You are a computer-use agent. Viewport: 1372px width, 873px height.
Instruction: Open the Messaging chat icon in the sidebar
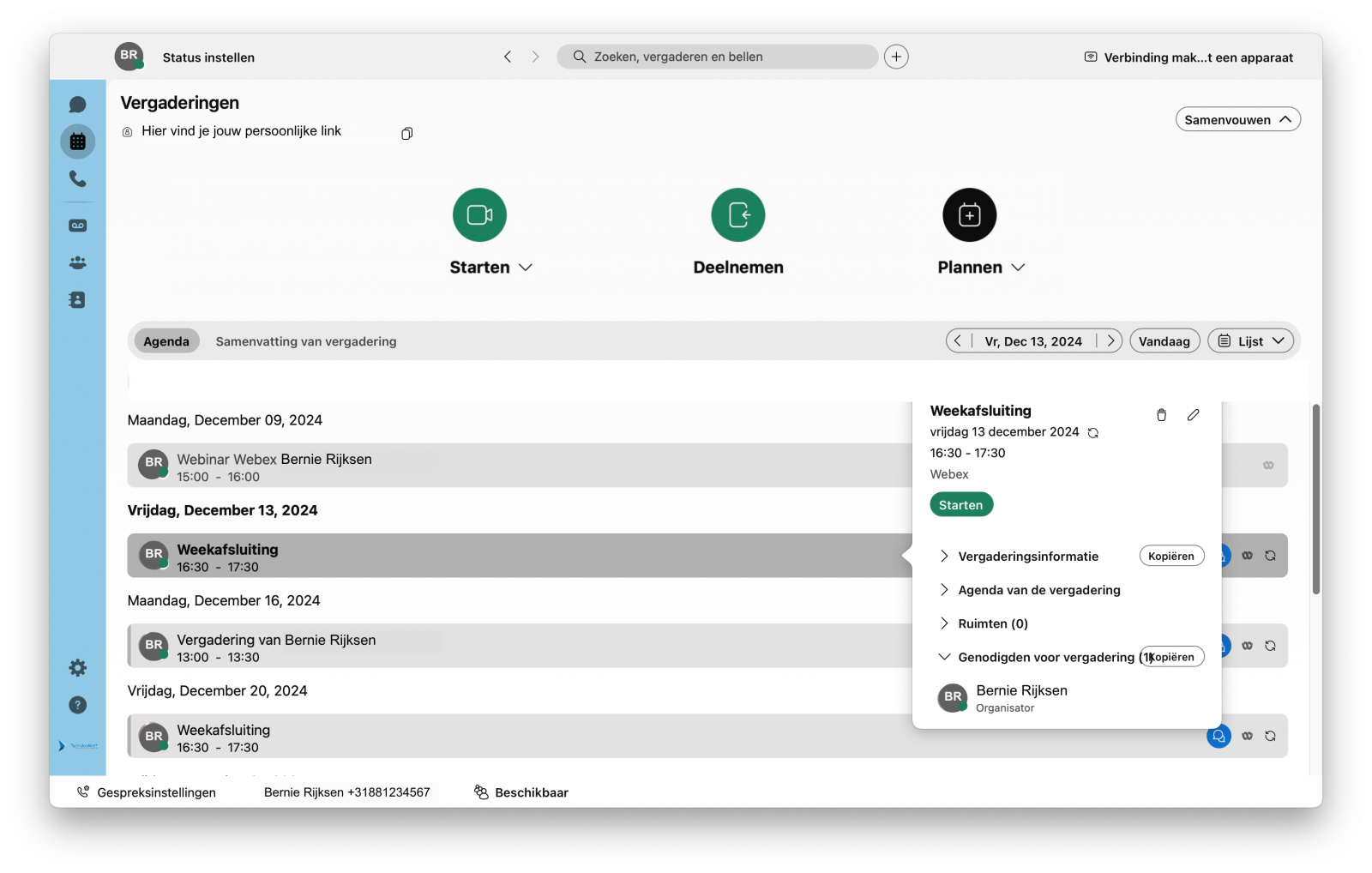tap(77, 103)
